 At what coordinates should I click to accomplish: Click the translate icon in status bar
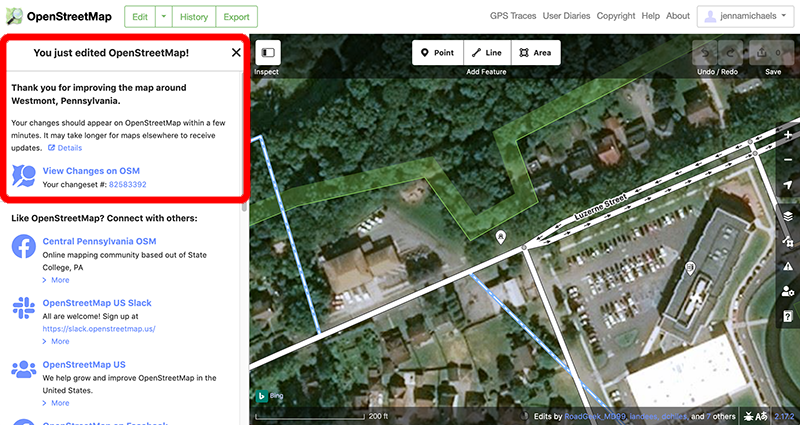pyautogui.click(x=763, y=416)
